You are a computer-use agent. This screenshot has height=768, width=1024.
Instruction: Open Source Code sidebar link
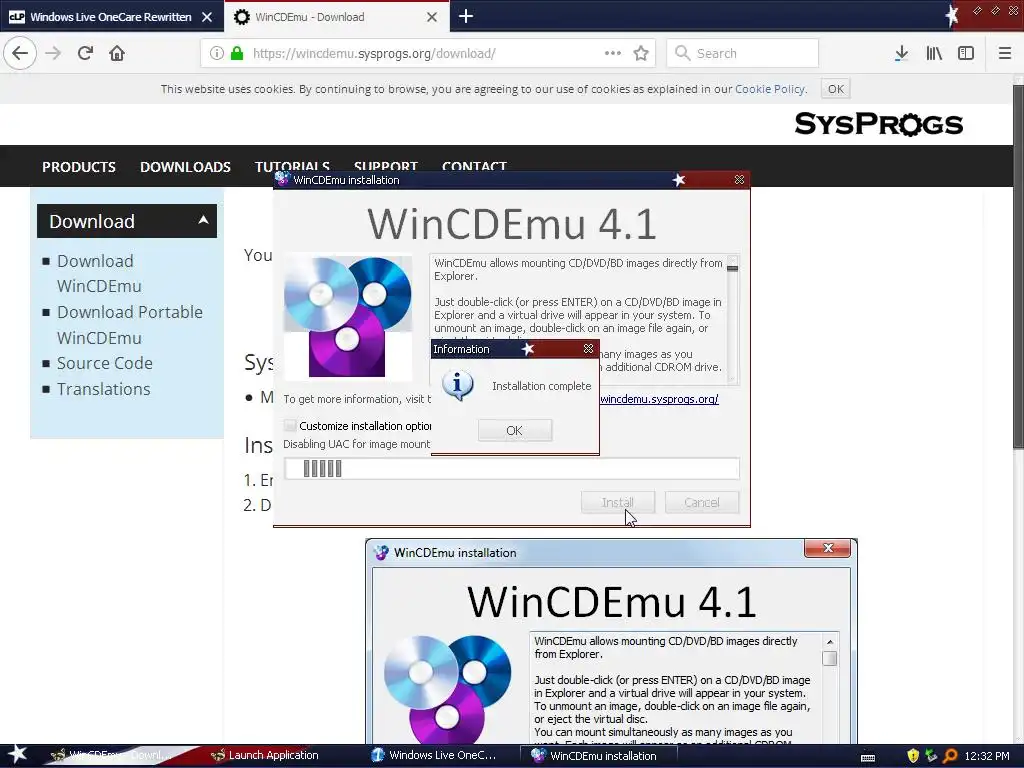[104, 363]
